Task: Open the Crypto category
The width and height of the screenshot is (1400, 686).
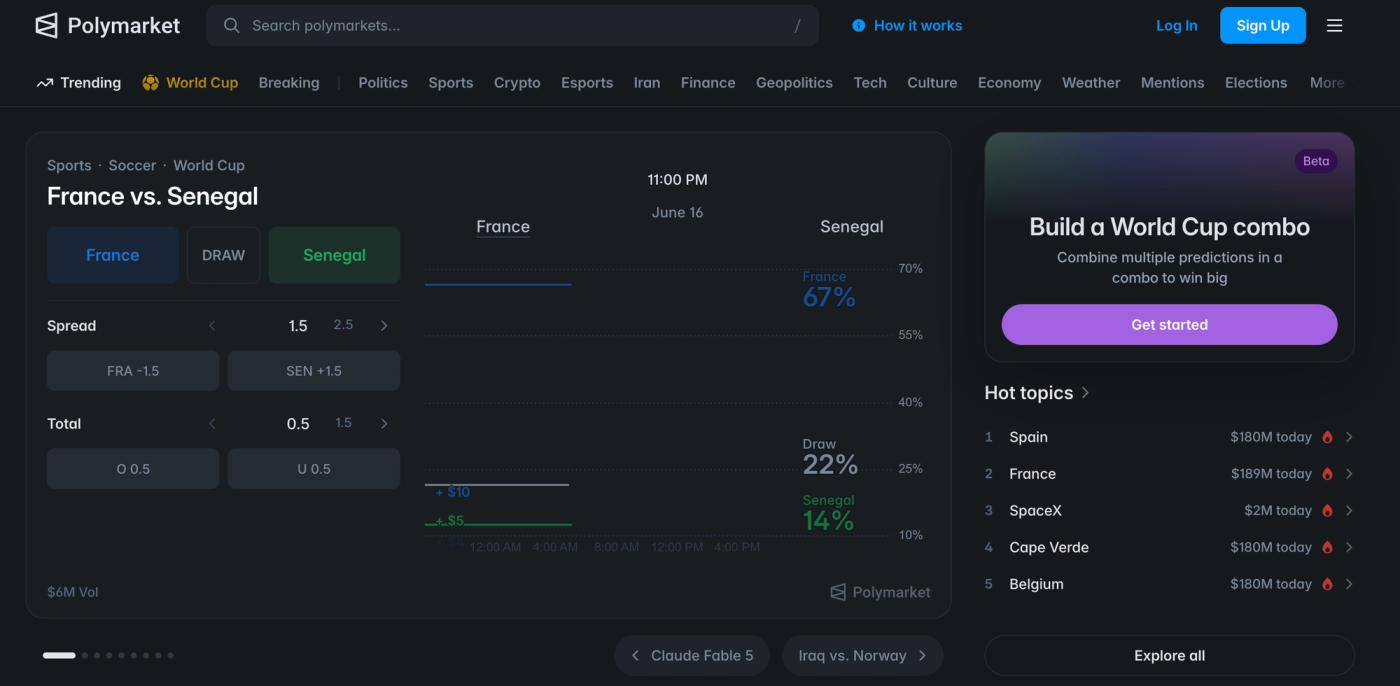Action: pyautogui.click(x=517, y=83)
